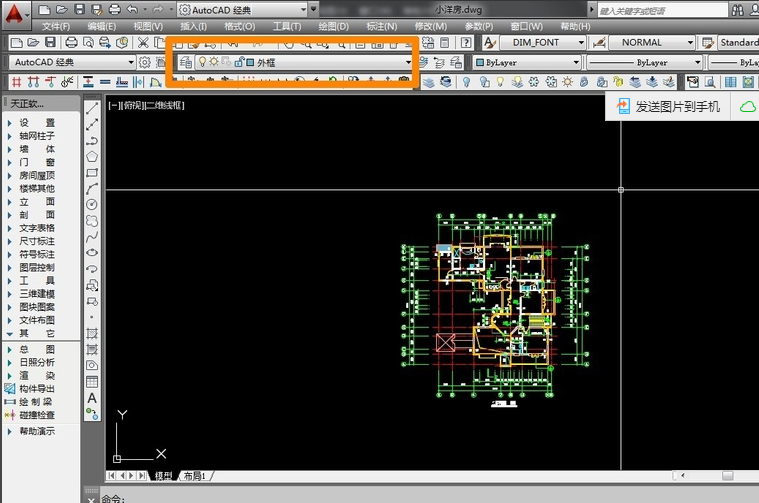759x503 pixels.
Task: Click 碰撞检查 in the 天正 panel
Action: click(30, 414)
